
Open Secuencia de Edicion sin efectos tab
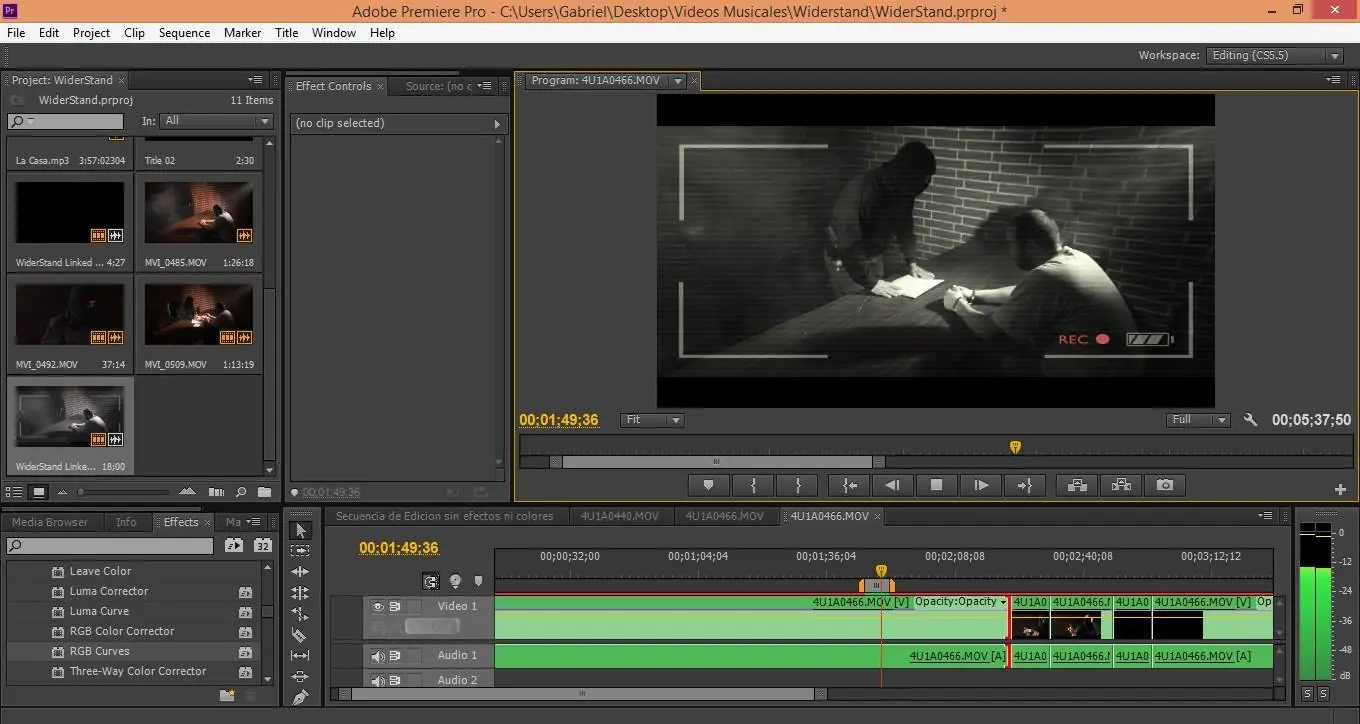point(444,516)
